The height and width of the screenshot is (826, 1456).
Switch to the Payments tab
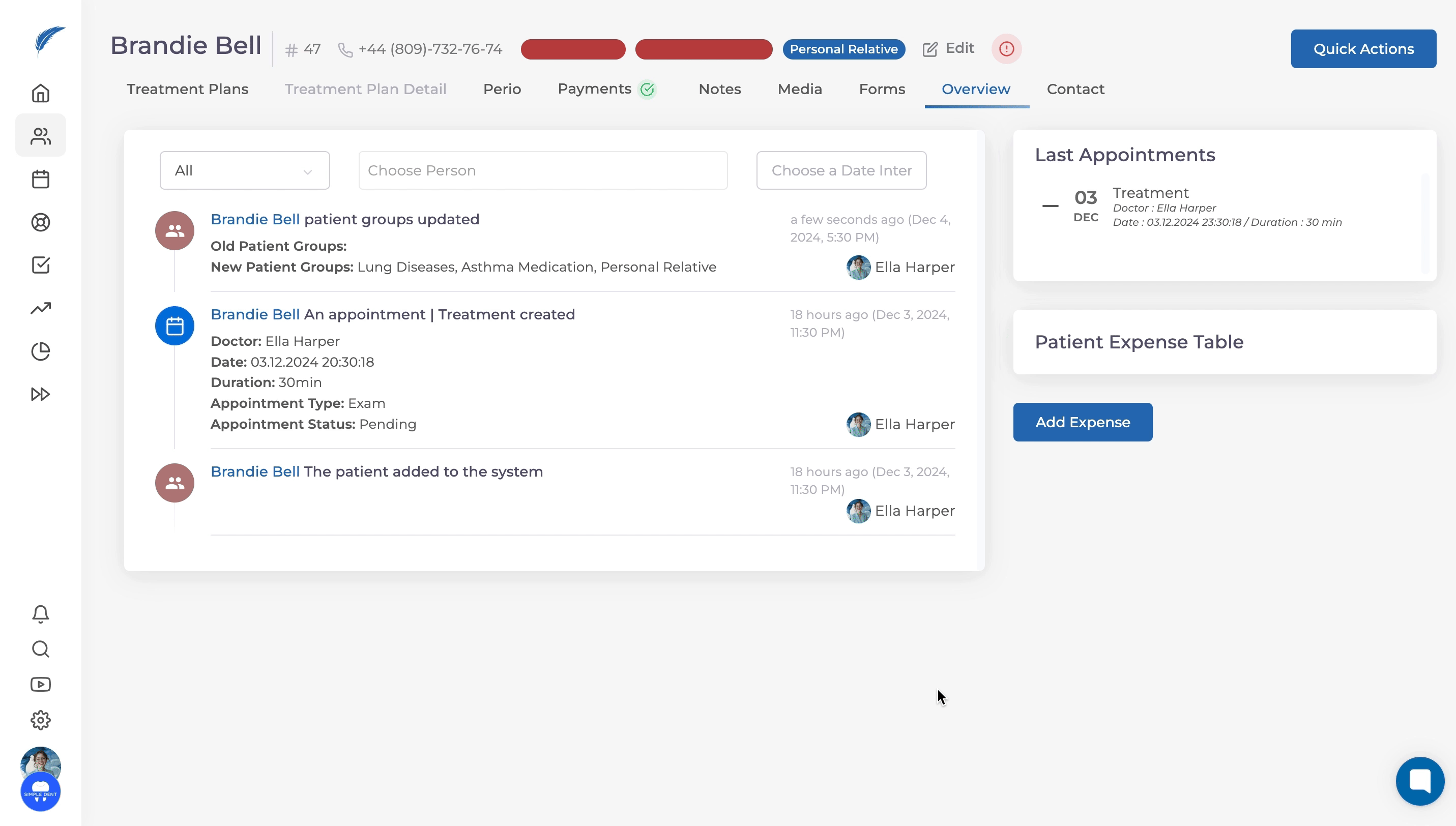point(594,89)
